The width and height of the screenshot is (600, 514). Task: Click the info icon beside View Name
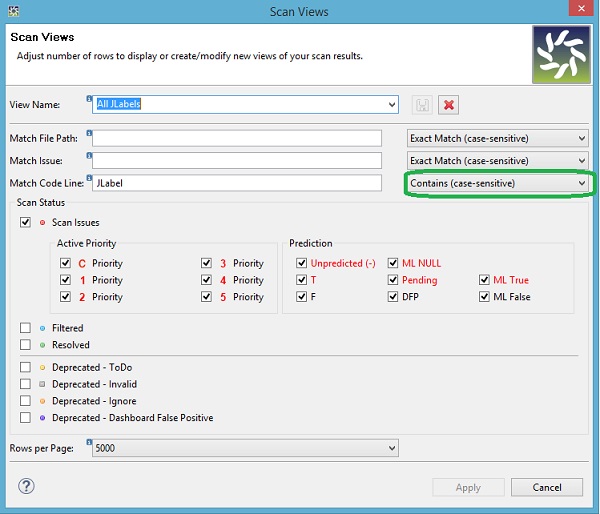click(x=90, y=99)
